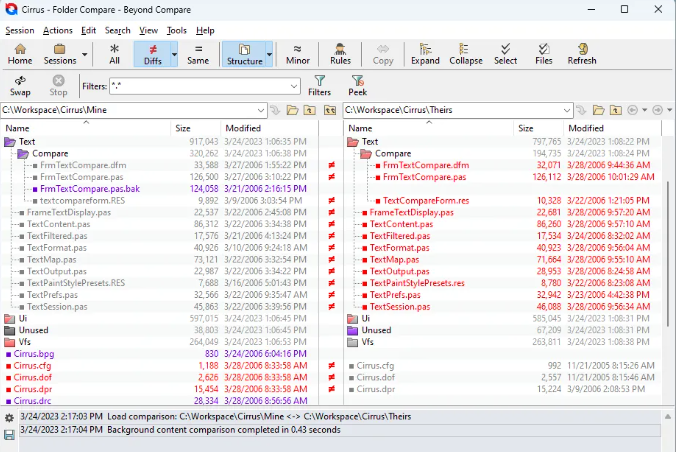Click the Files toolbar button
The width and height of the screenshot is (676, 452).
[544, 54]
